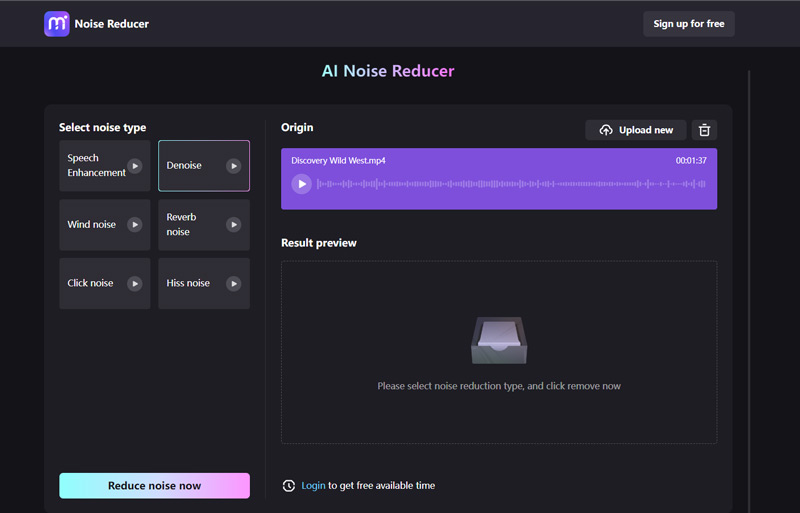This screenshot has height=513, width=800.
Task: Click the Result preview heading
Action: (319, 243)
